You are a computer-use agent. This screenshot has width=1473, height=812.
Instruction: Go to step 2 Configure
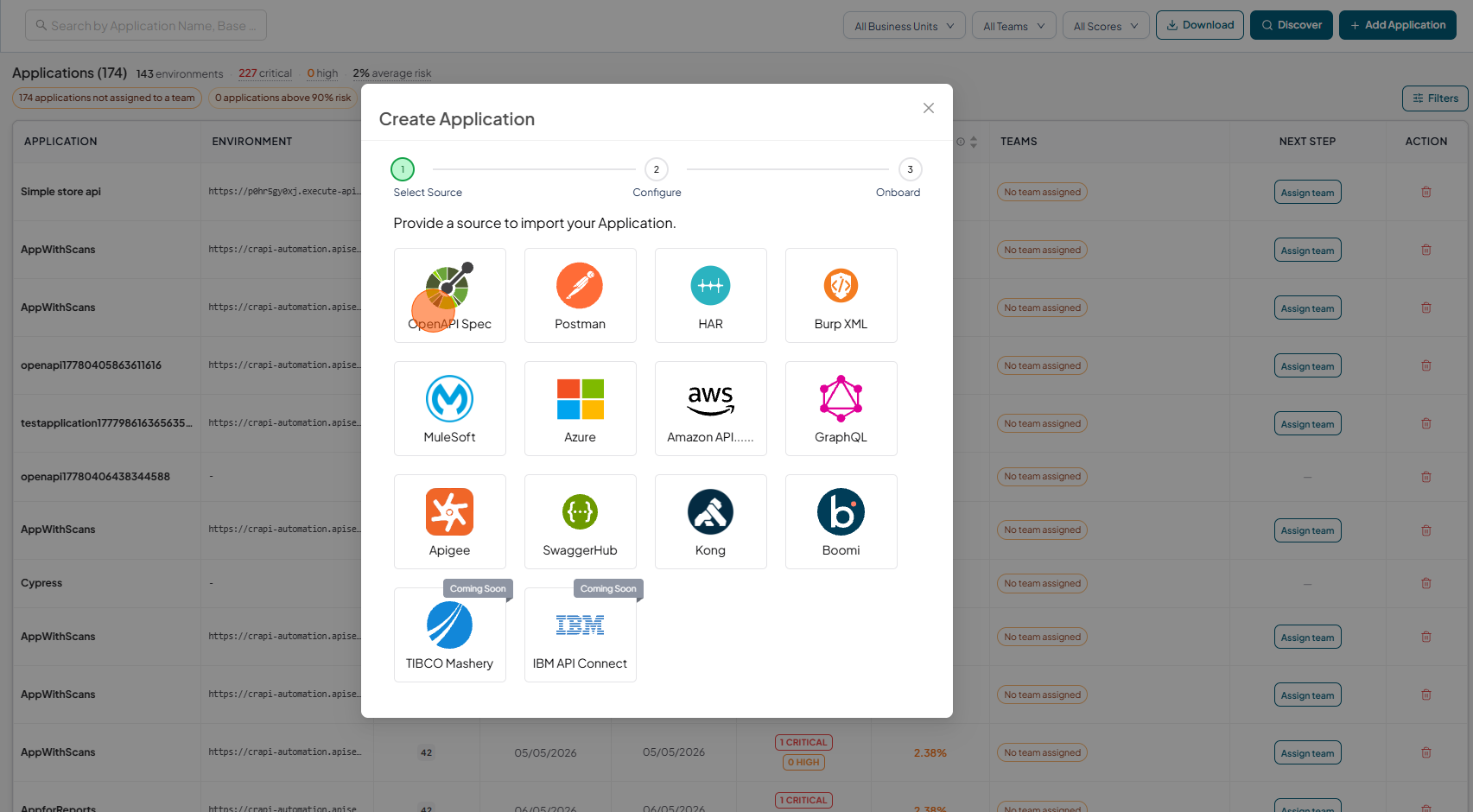point(657,169)
